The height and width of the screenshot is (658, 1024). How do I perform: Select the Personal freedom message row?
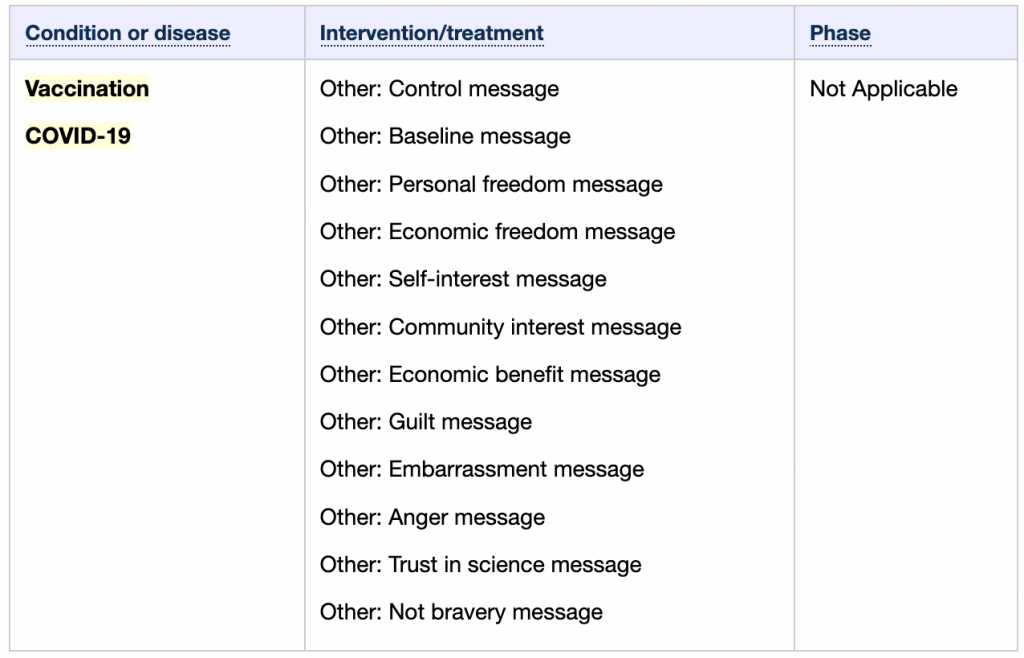click(x=491, y=184)
